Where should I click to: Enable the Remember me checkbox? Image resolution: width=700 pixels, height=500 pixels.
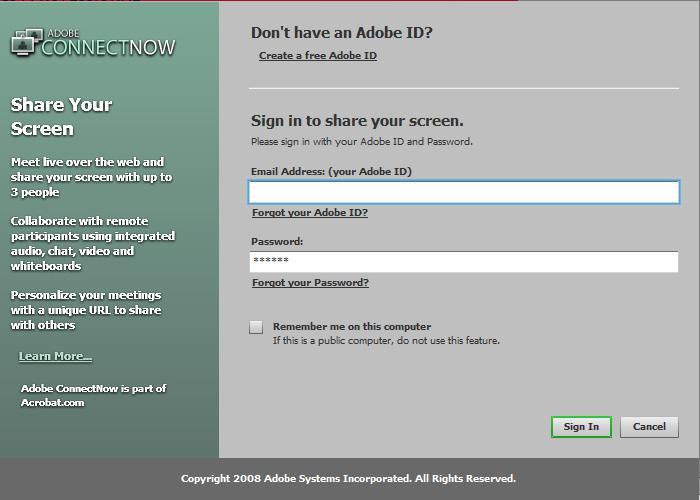[x=257, y=327]
